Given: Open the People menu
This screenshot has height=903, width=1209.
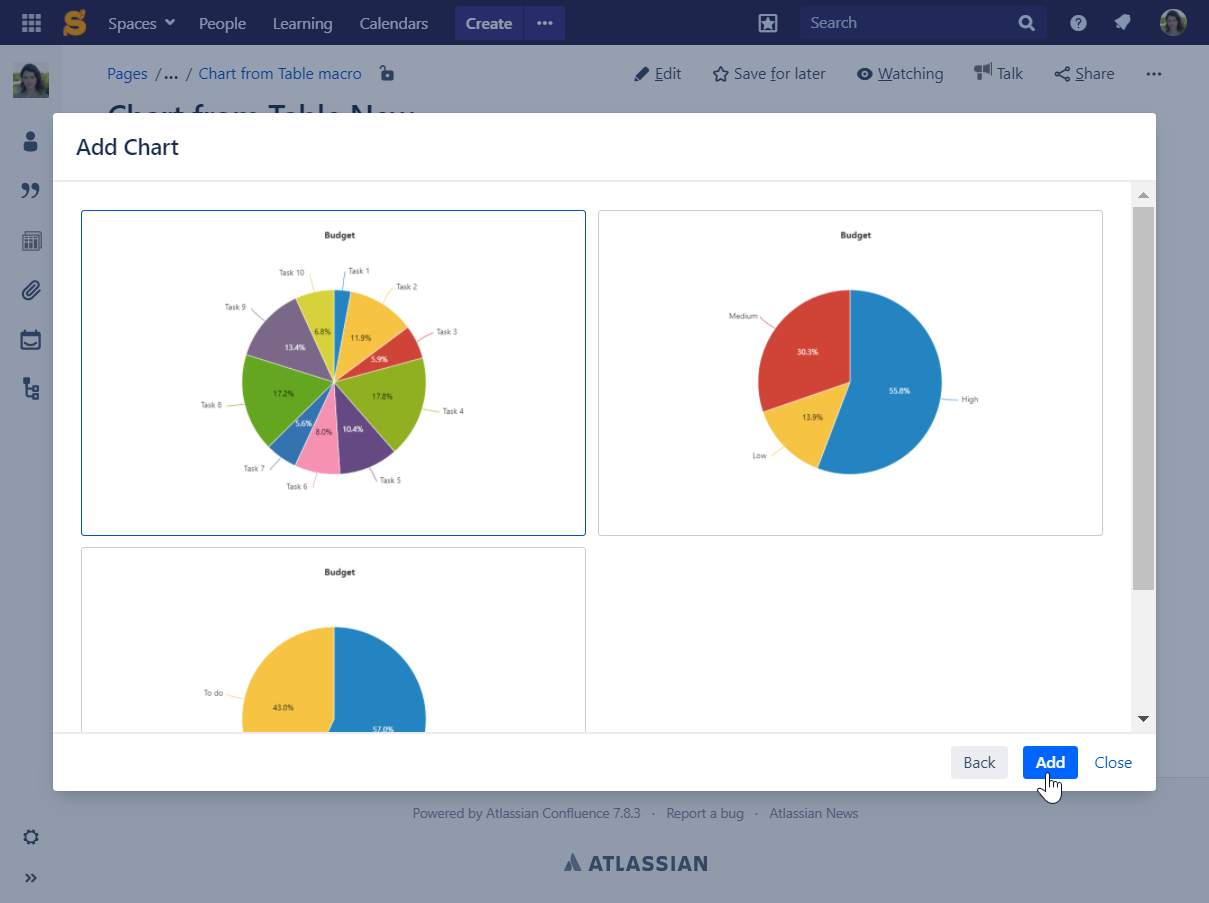Looking at the screenshot, I should tap(222, 23).
